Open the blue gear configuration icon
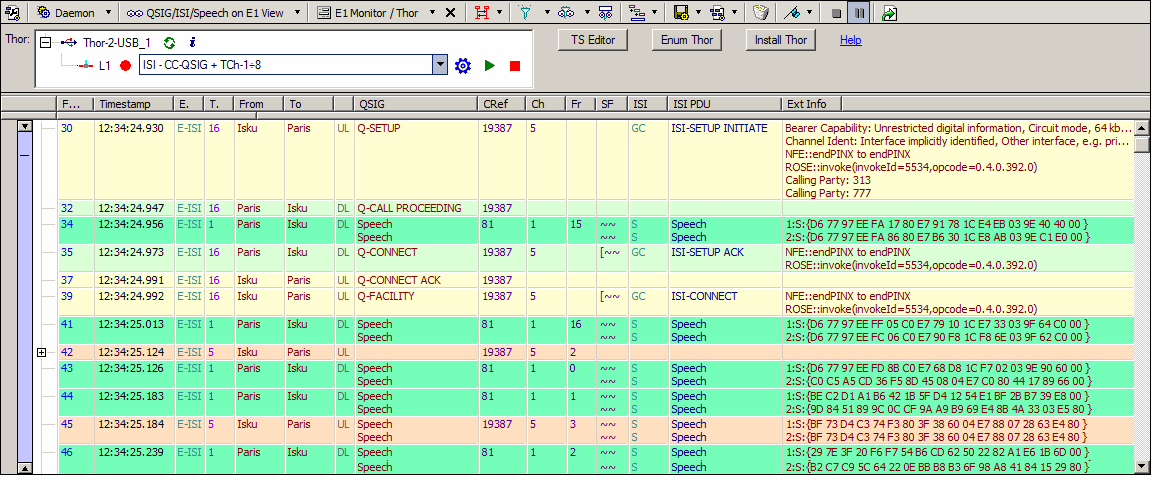1158x480 pixels. pos(462,65)
